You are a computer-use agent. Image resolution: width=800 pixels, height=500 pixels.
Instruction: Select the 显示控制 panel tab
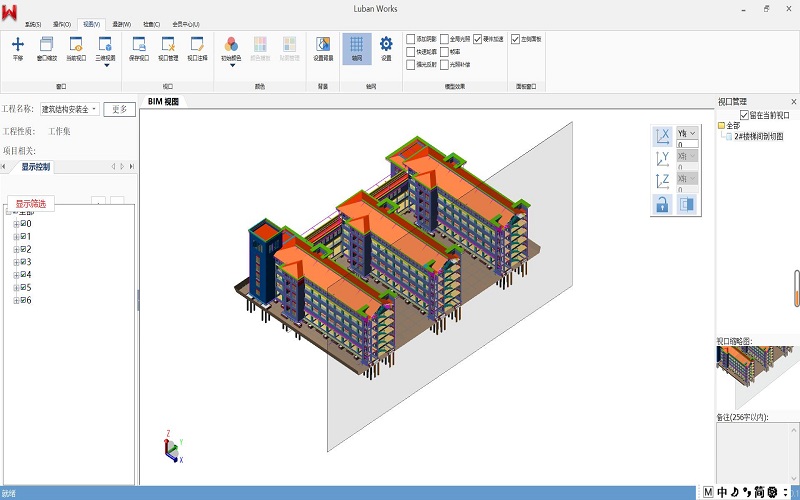click(36, 167)
